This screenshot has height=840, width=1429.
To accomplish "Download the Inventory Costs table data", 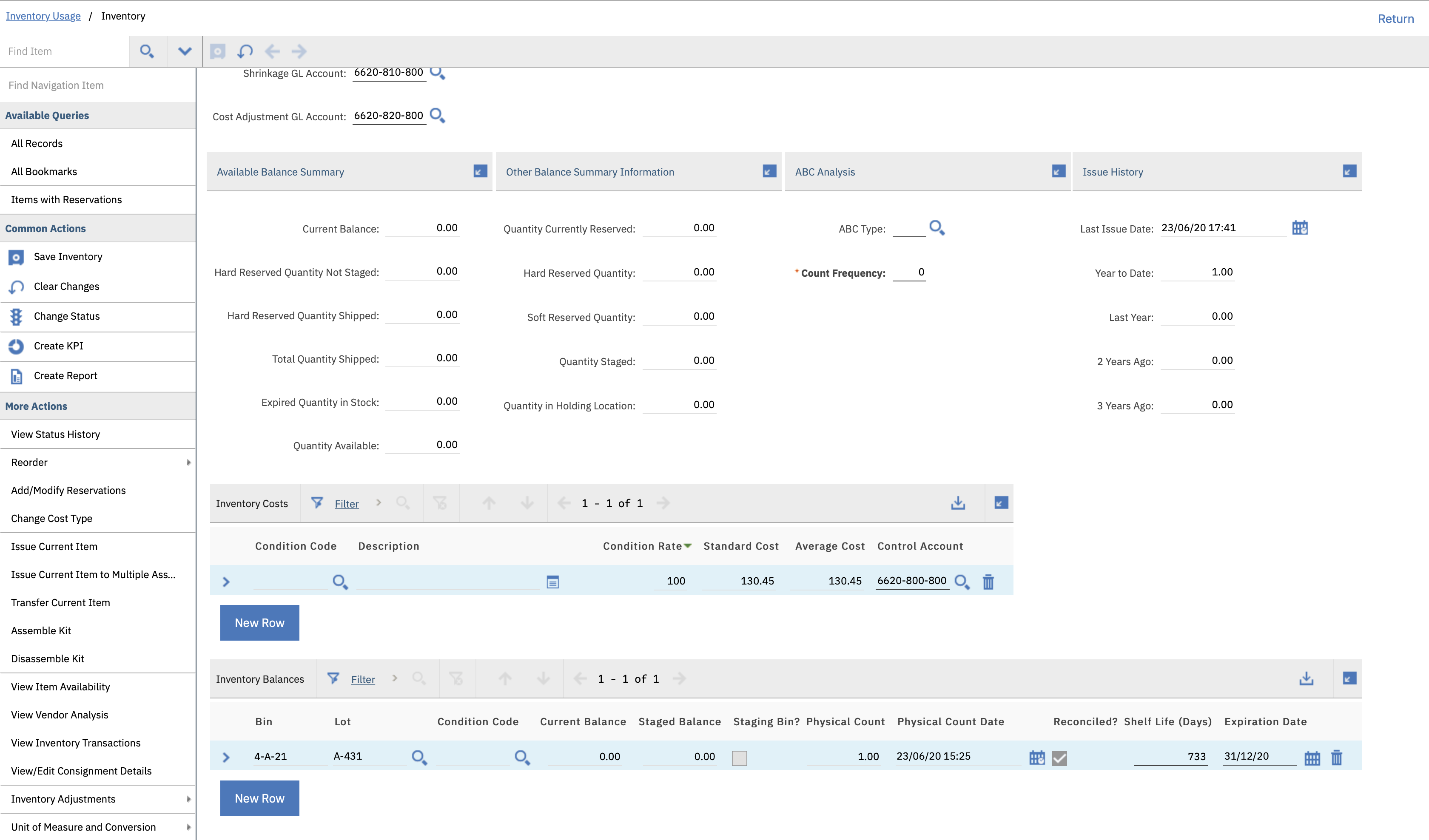I will (x=958, y=503).
